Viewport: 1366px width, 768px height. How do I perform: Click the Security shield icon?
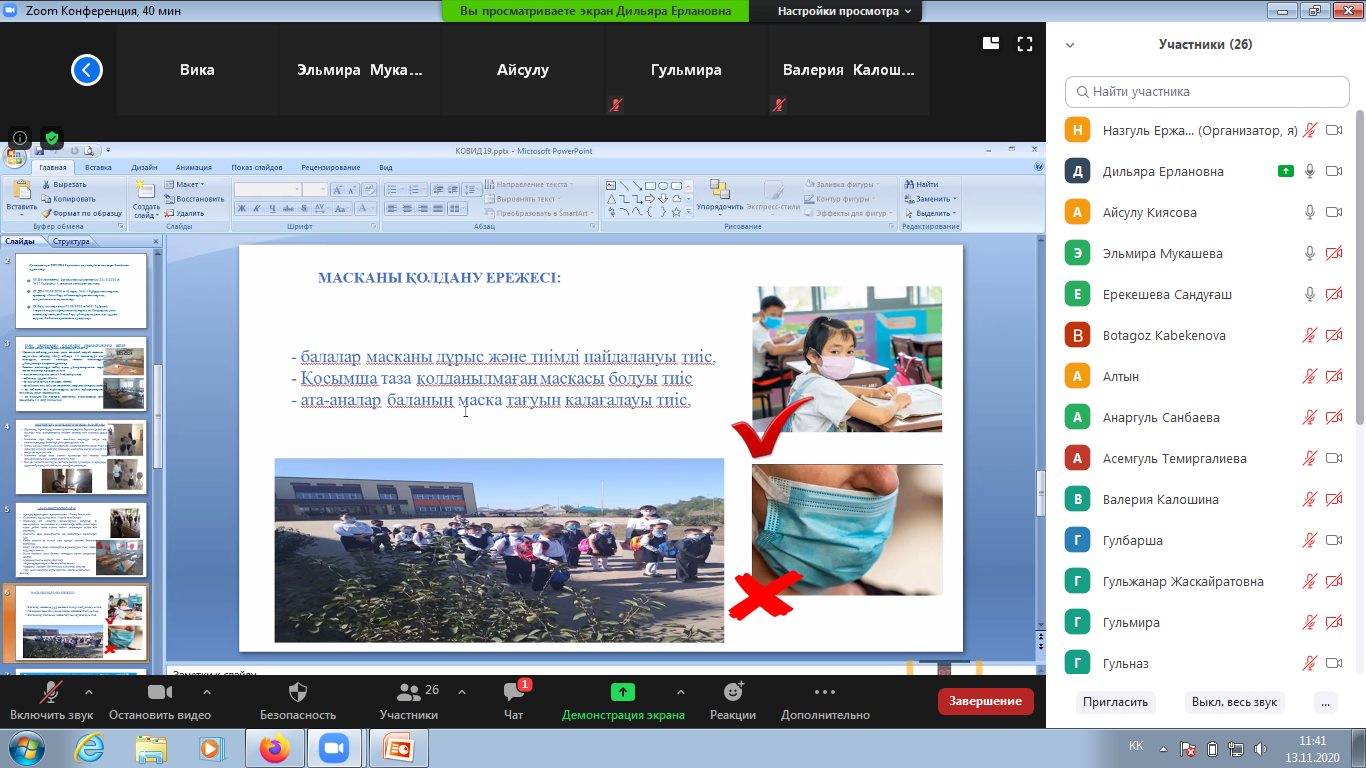[297, 692]
